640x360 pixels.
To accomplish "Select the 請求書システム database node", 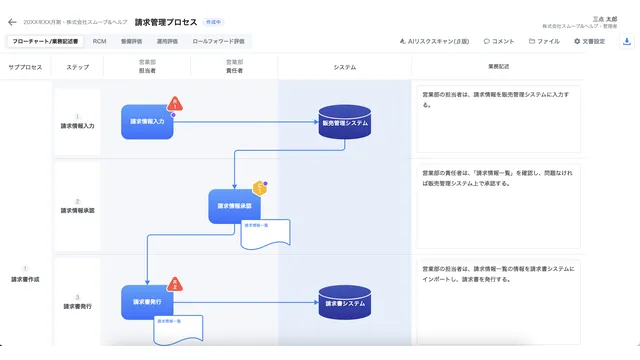I will (x=345, y=302).
